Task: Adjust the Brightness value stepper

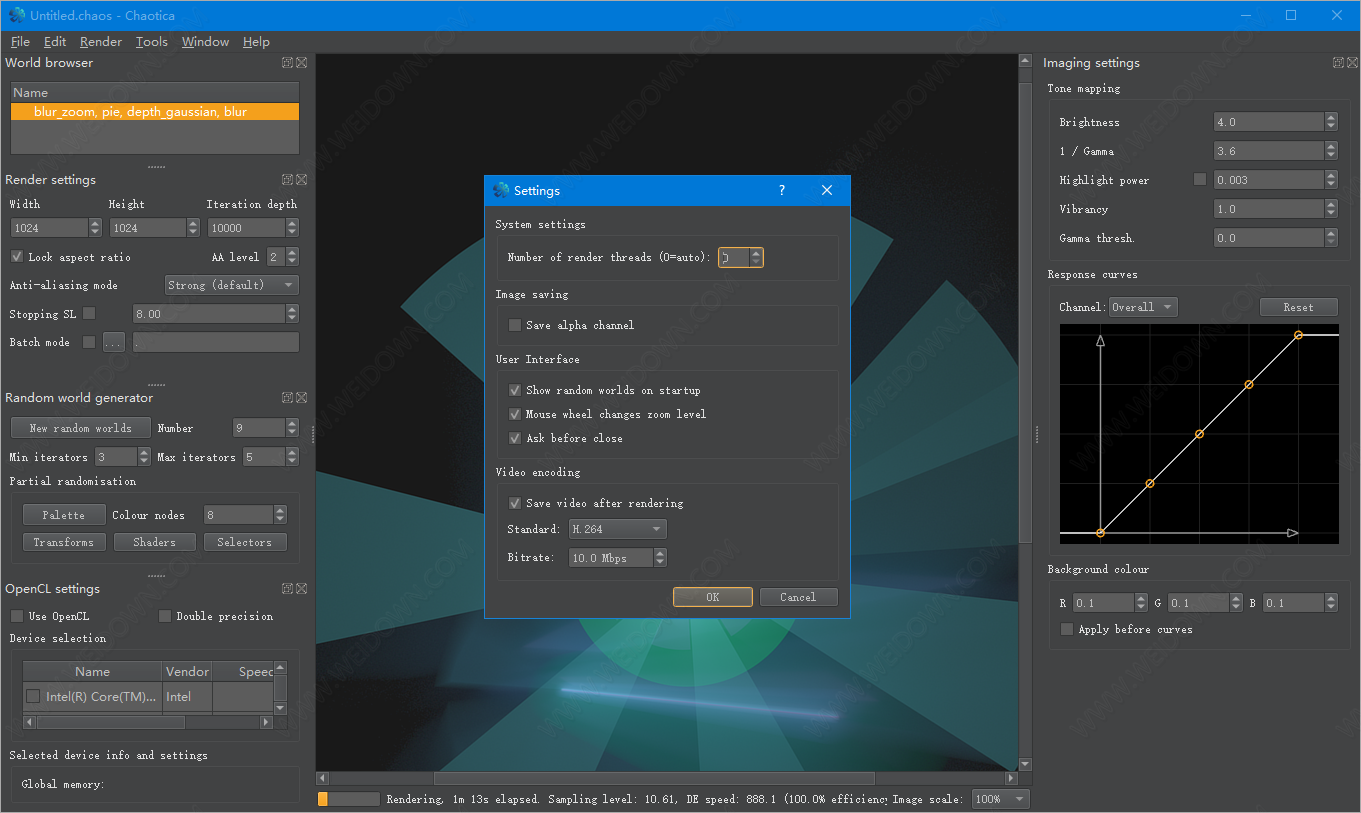Action: tap(1331, 122)
